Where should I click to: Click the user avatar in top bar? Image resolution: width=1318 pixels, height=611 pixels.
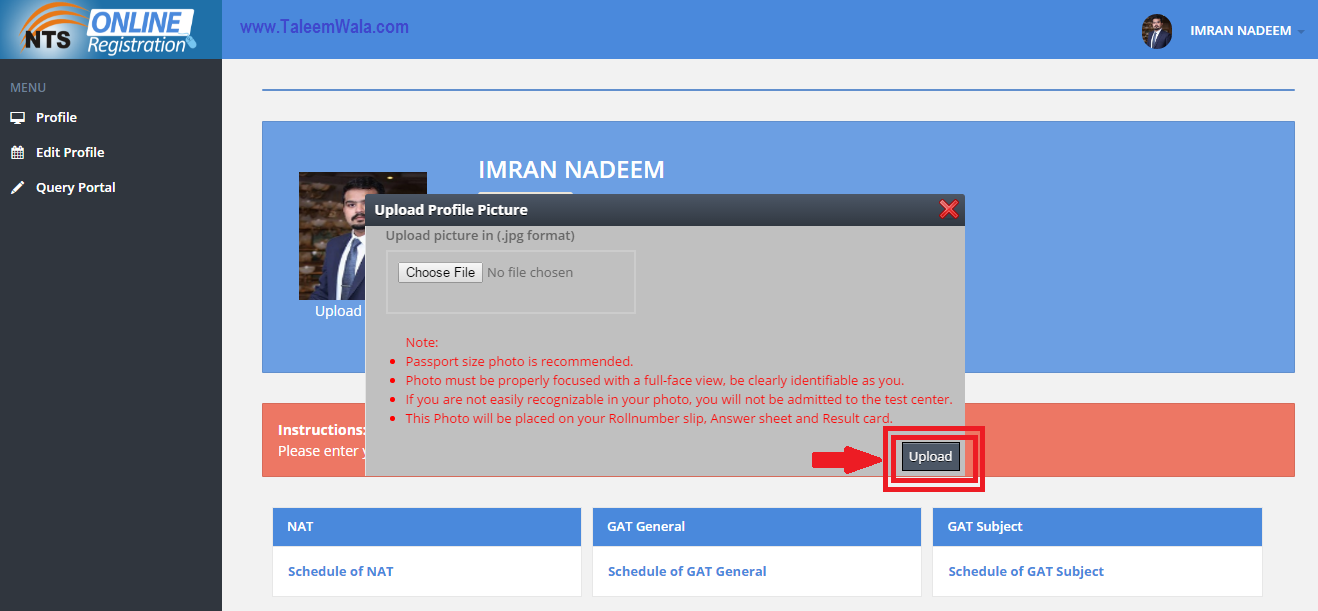click(x=1157, y=31)
